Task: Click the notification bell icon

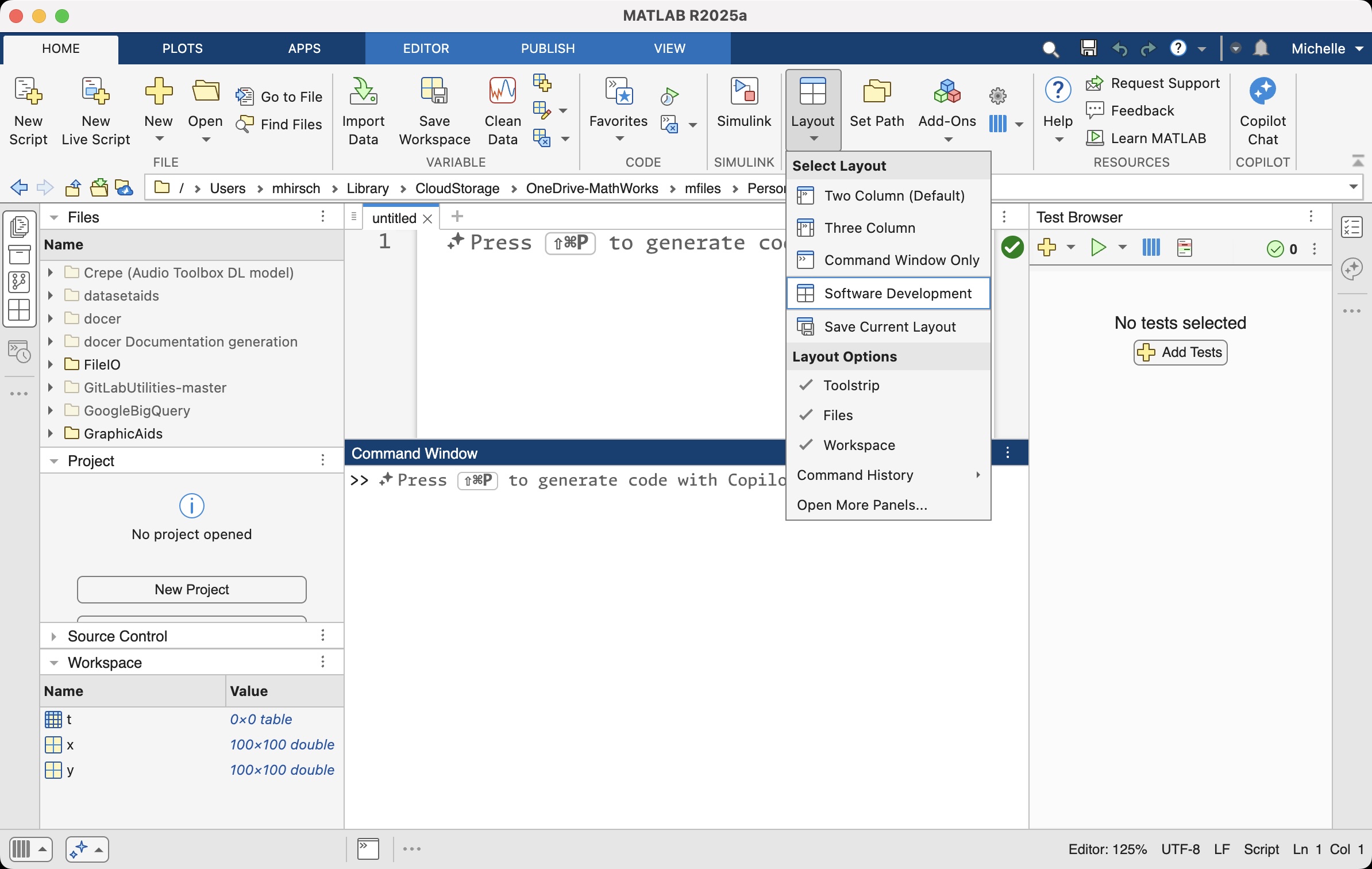Action: click(1261, 48)
